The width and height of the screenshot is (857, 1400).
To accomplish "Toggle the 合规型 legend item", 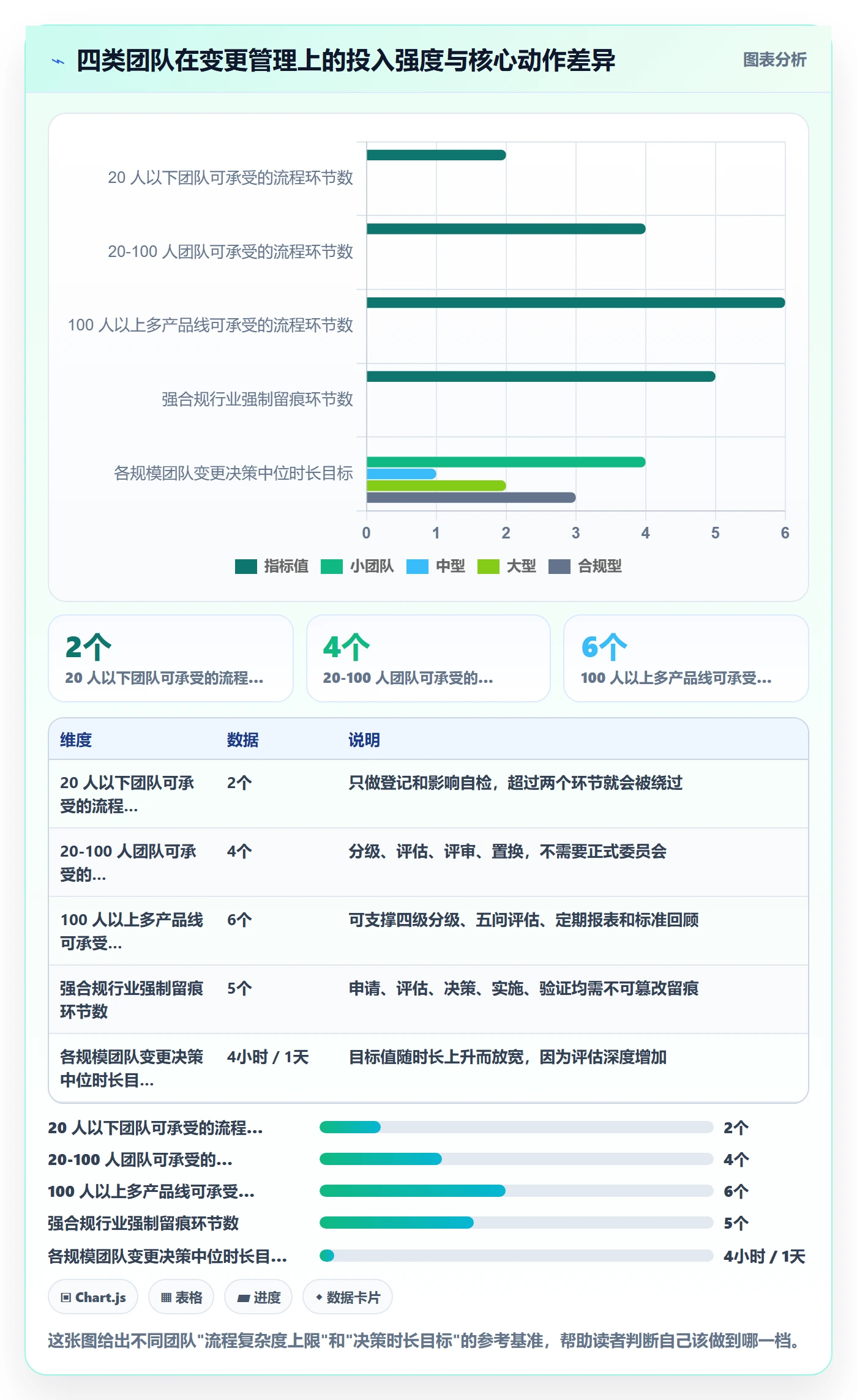I will pos(585,567).
